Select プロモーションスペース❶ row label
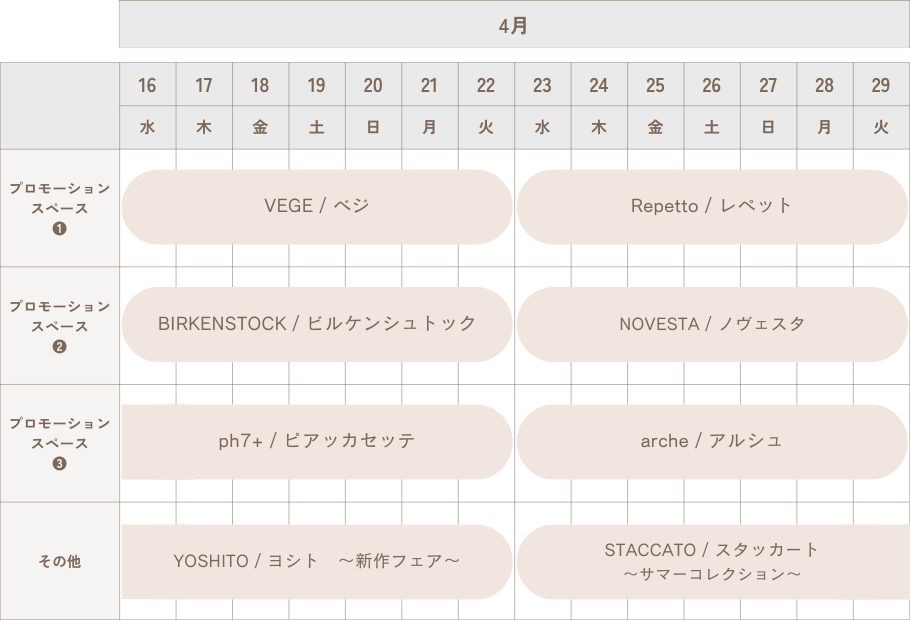Image resolution: width=910 pixels, height=620 pixels. (60, 208)
